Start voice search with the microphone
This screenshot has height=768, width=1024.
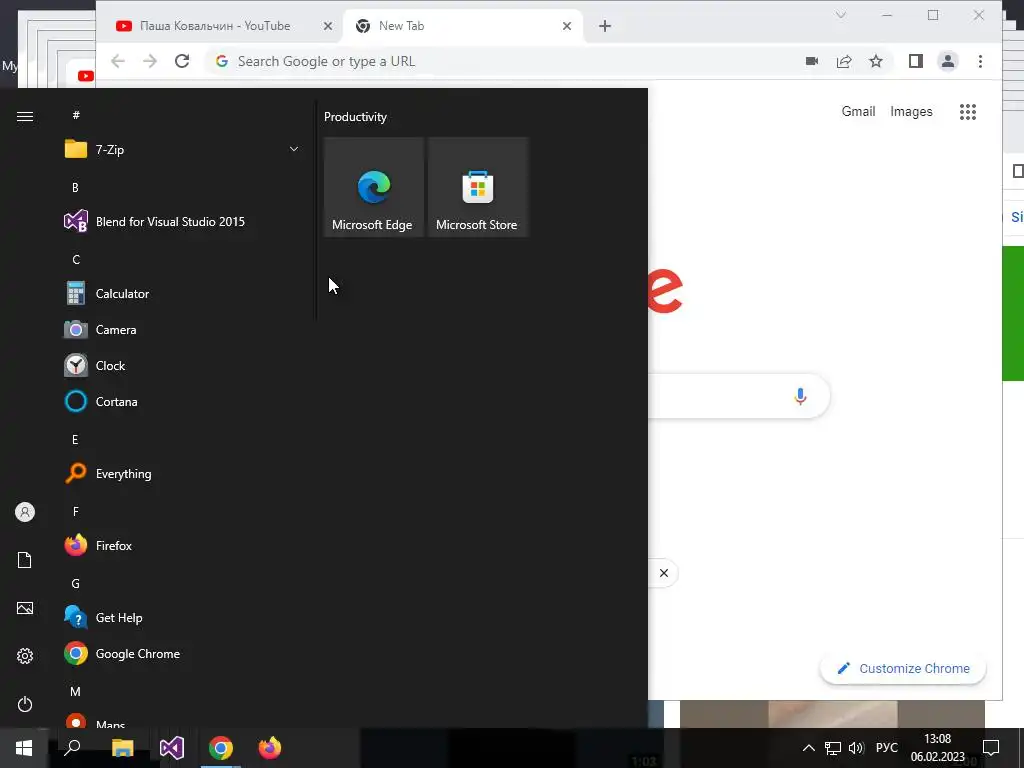pos(800,396)
